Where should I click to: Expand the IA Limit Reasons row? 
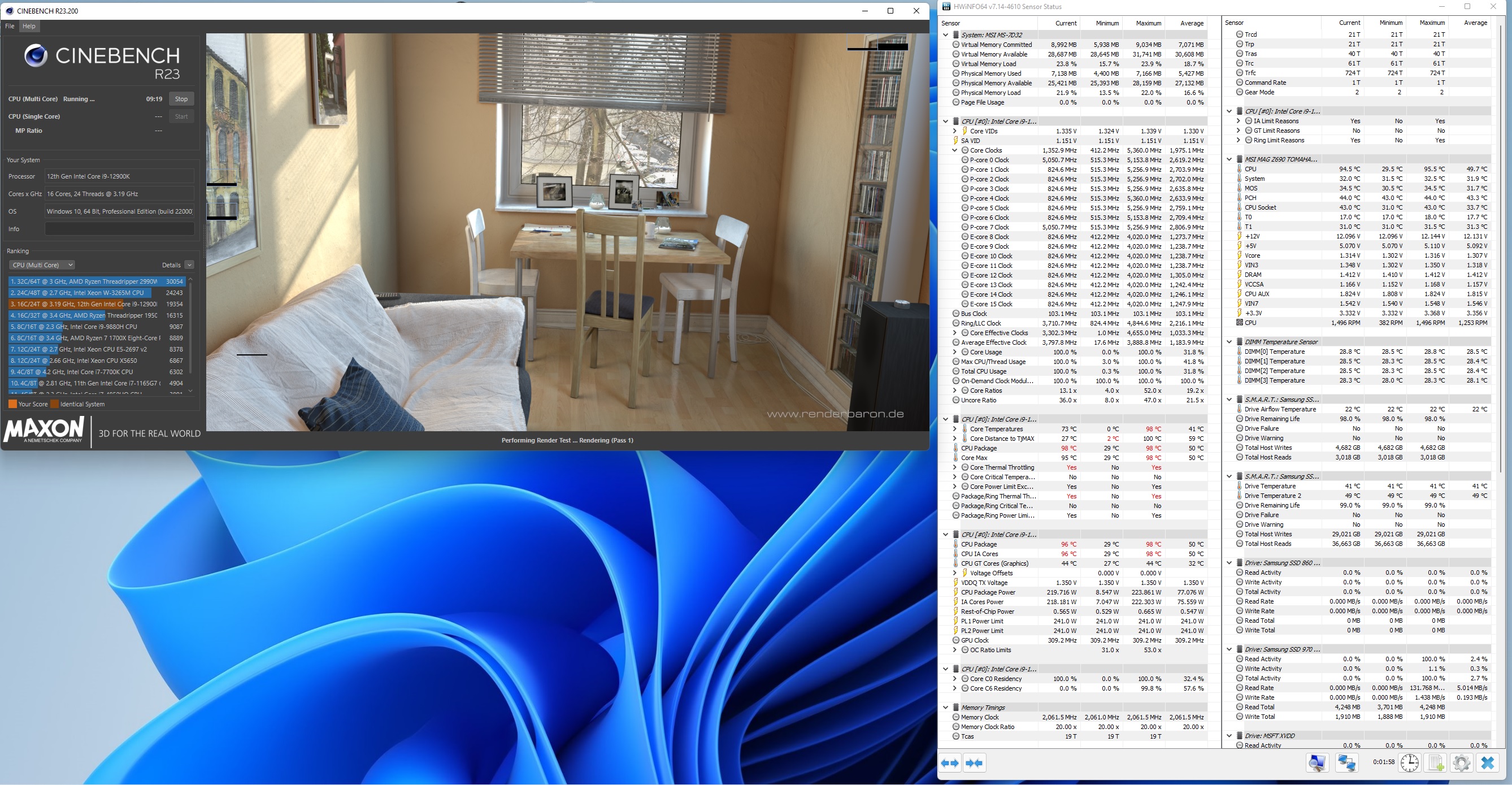coord(1239,121)
